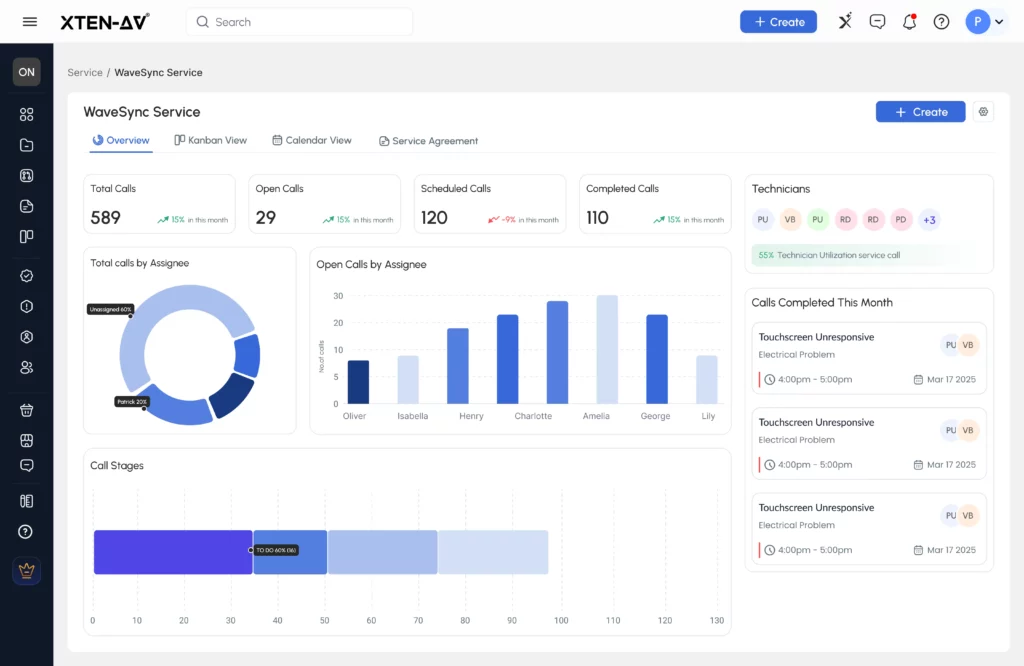Open the notifications bell
The image size is (1024, 666).
(909, 22)
